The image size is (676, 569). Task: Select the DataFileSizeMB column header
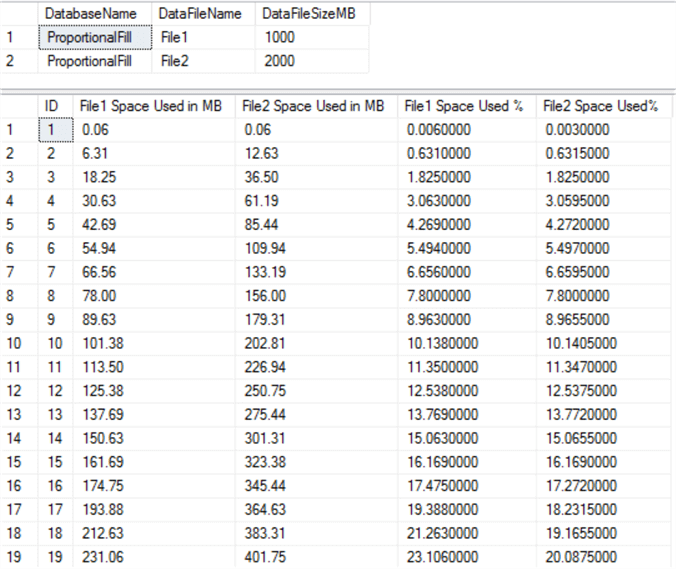(312, 14)
